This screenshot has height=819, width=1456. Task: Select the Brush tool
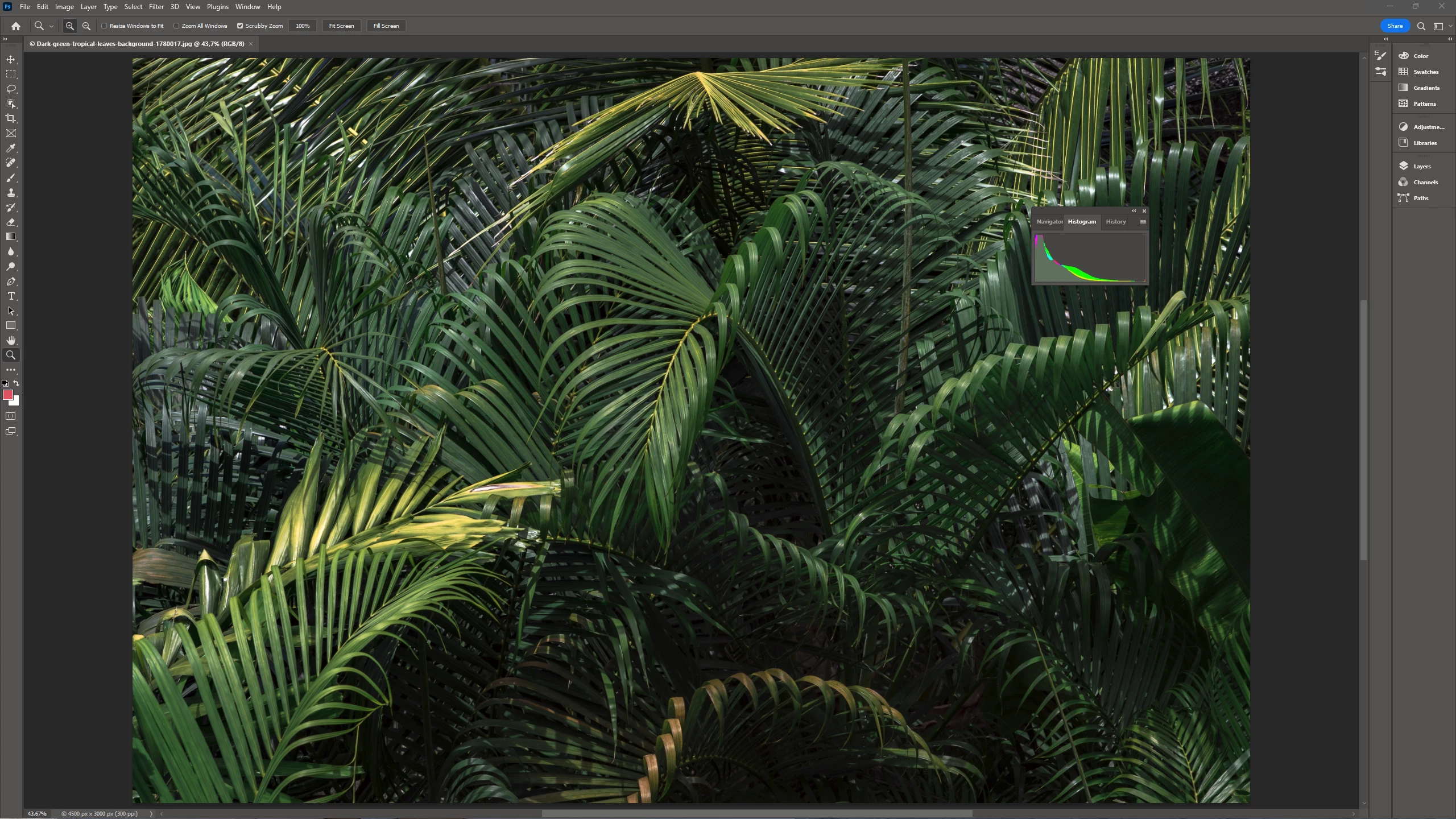11,177
